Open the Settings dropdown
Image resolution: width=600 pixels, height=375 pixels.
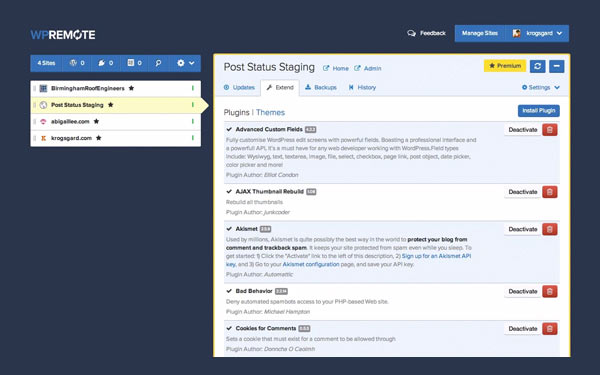(541, 88)
